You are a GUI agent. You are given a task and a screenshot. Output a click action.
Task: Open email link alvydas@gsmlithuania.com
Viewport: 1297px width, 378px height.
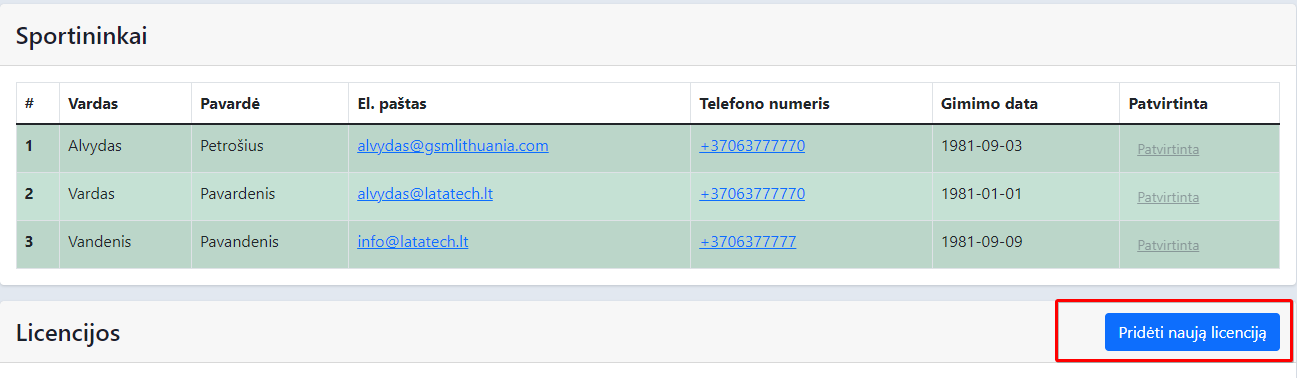tap(453, 145)
